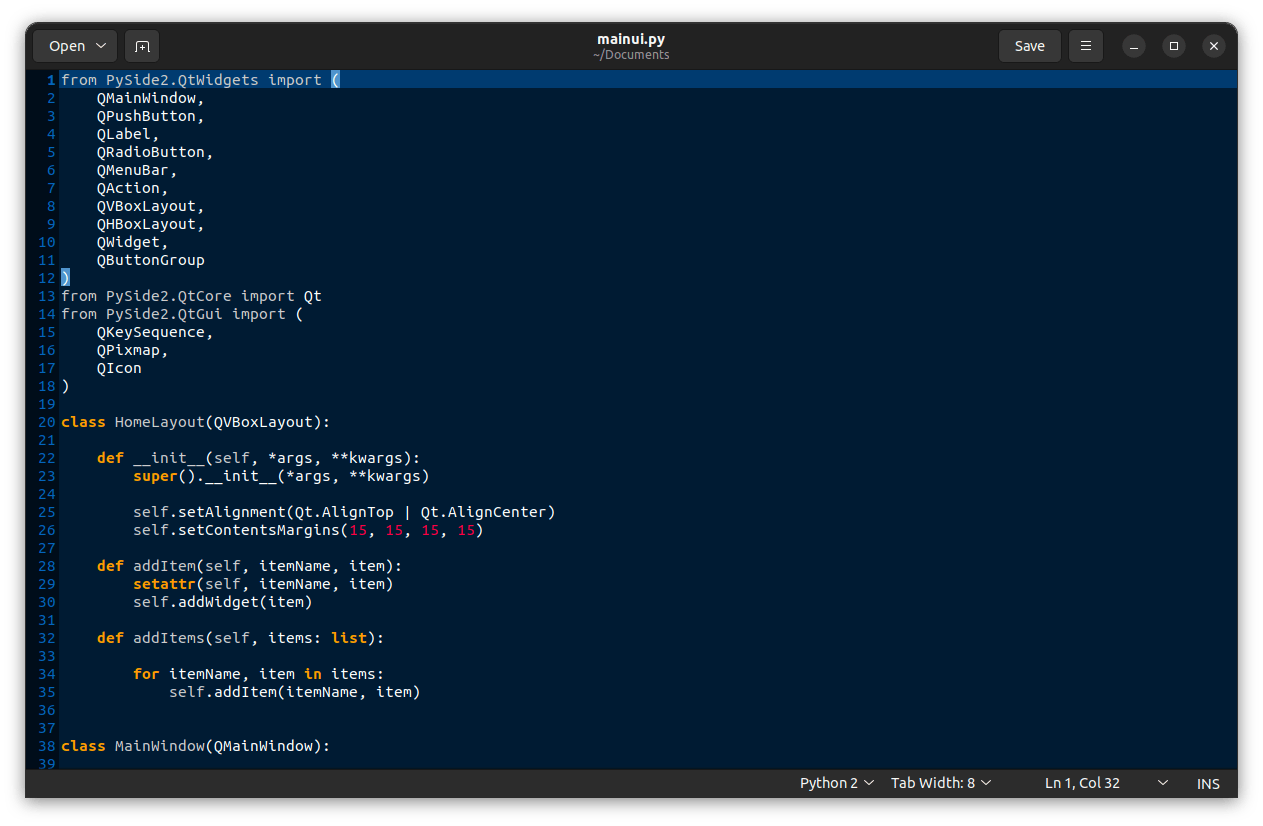1263x826 pixels.
Task: Click line number 20 in the gutter
Action: [x=47, y=422]
